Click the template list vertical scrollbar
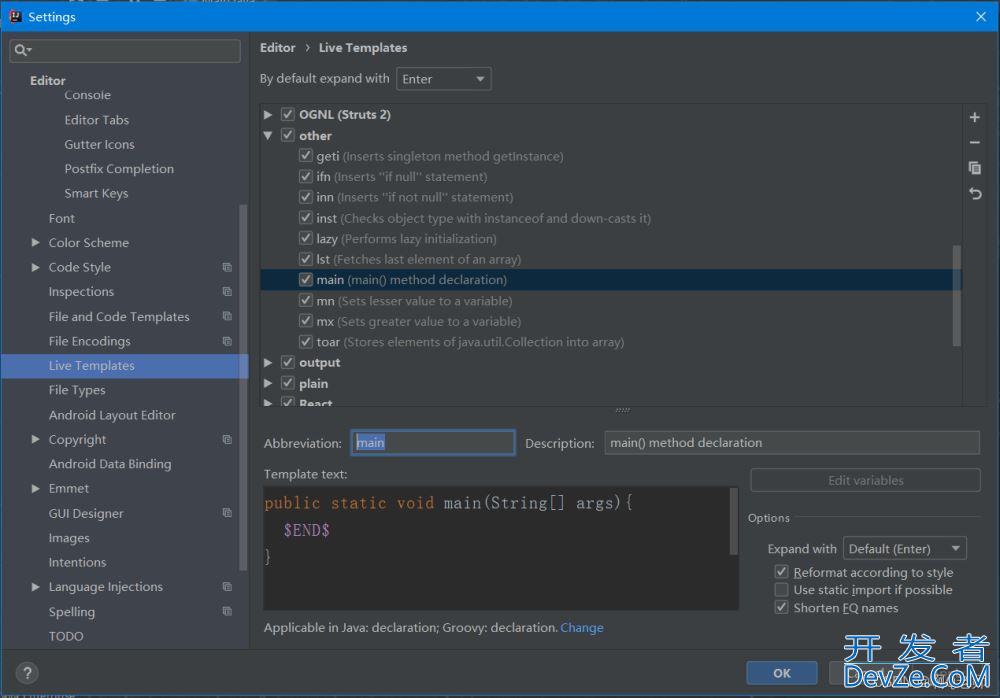1000x698 pixels. [x=956, y=295]
